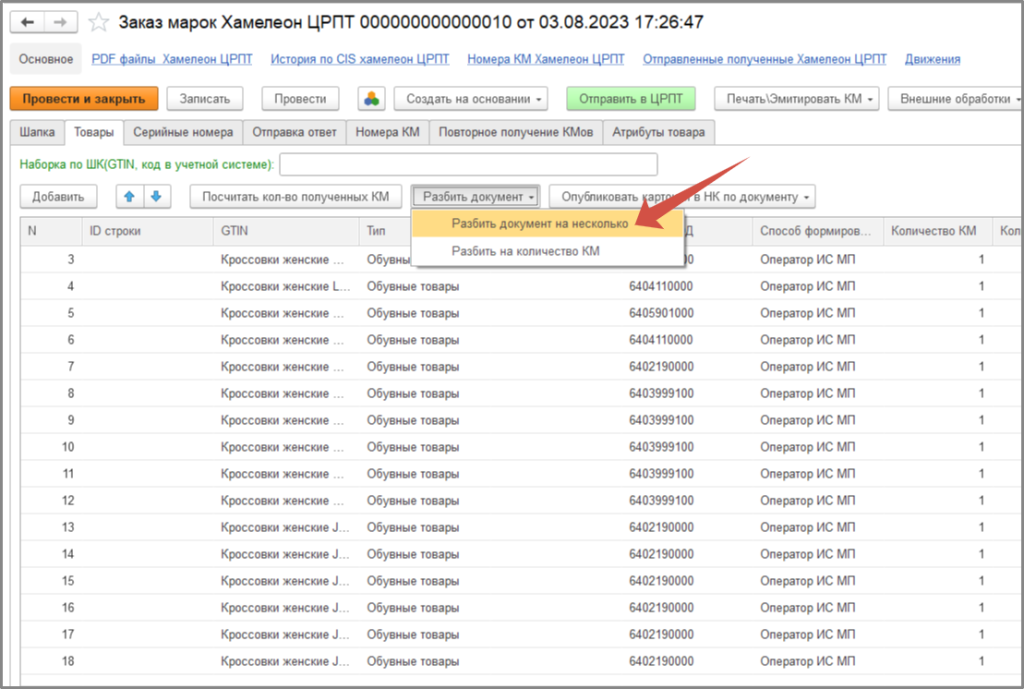
Task: Select Оператор ИС МП in row 15
Action: (x=807, y=581)
